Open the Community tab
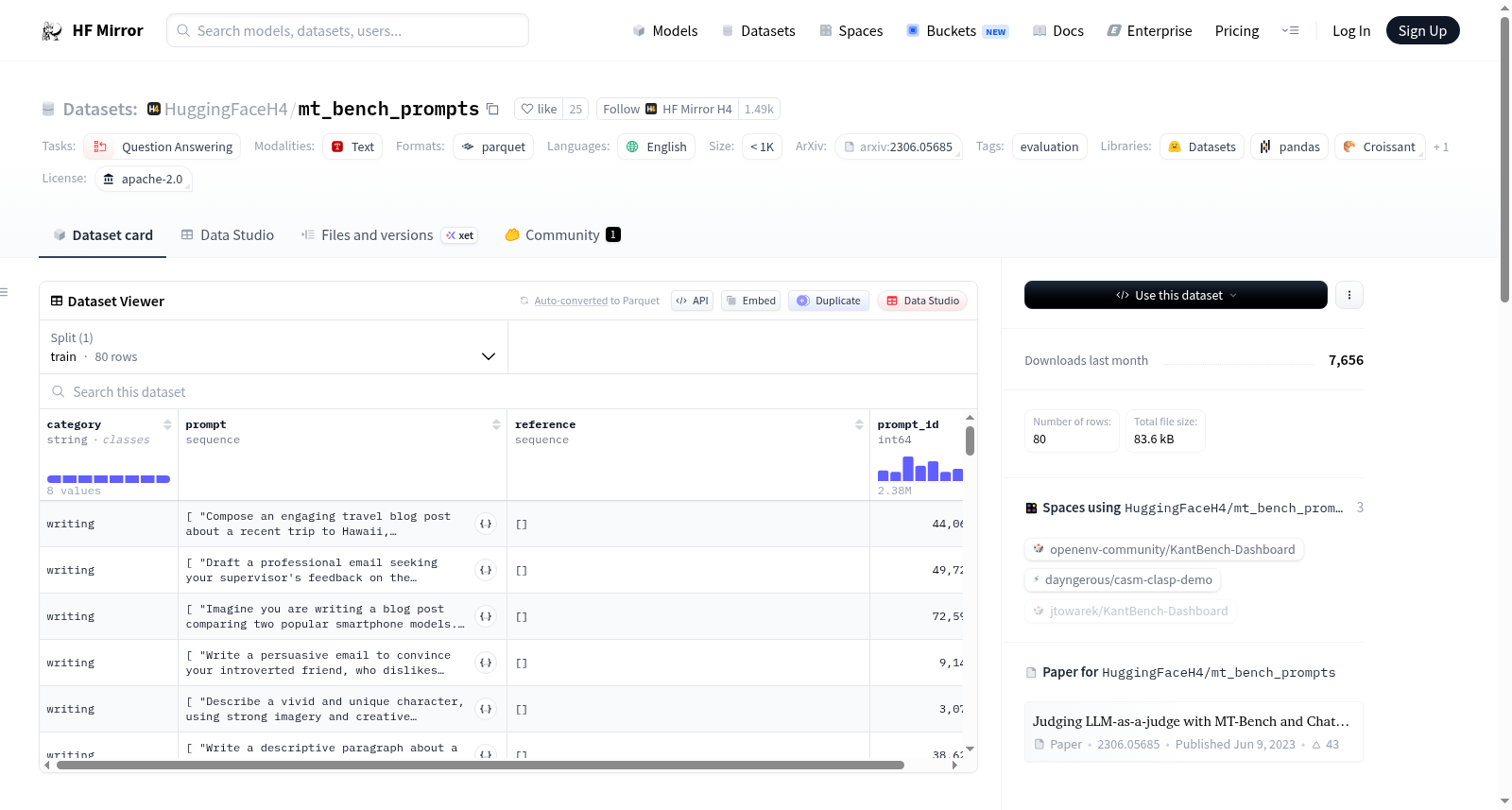 (562, 235)
